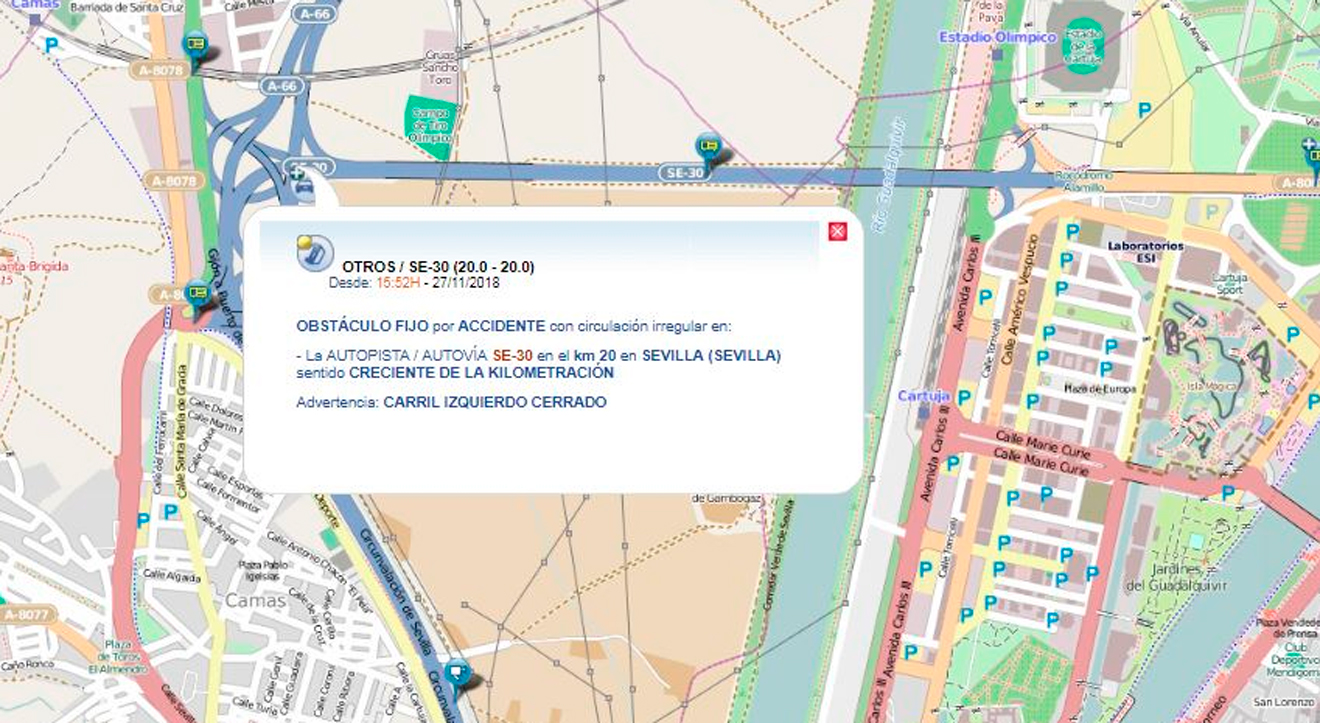
Task: Click the Estadio Olímpico map label
Action: coord(997,37)
